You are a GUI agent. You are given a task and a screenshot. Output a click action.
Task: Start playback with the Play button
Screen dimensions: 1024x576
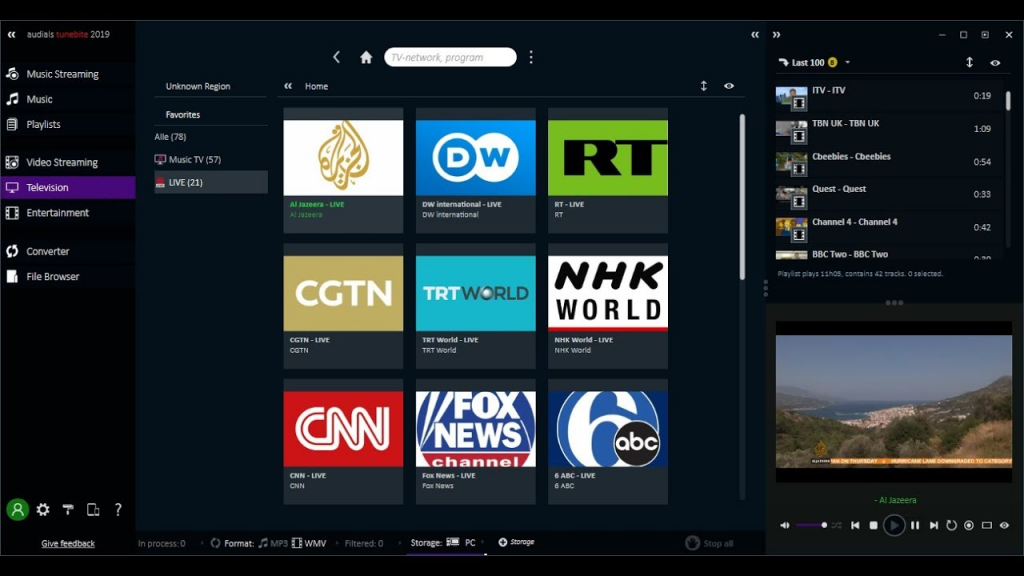[894, 525]
